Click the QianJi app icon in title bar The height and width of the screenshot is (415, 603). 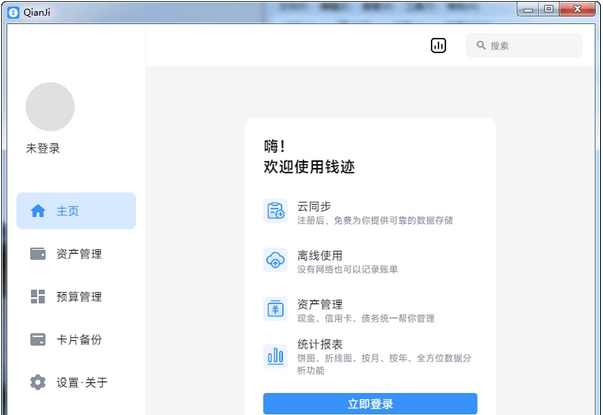(13, 12)
